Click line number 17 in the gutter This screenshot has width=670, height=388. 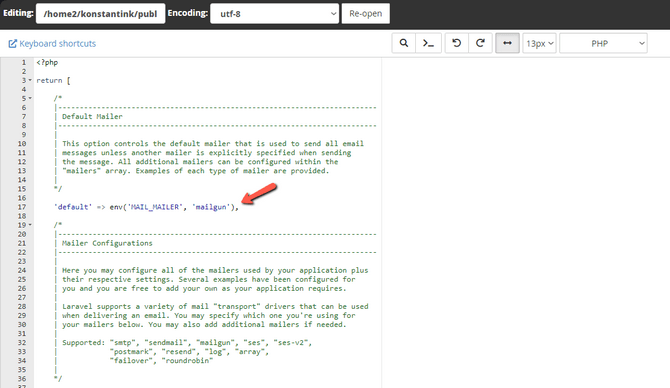click(22, 207)
